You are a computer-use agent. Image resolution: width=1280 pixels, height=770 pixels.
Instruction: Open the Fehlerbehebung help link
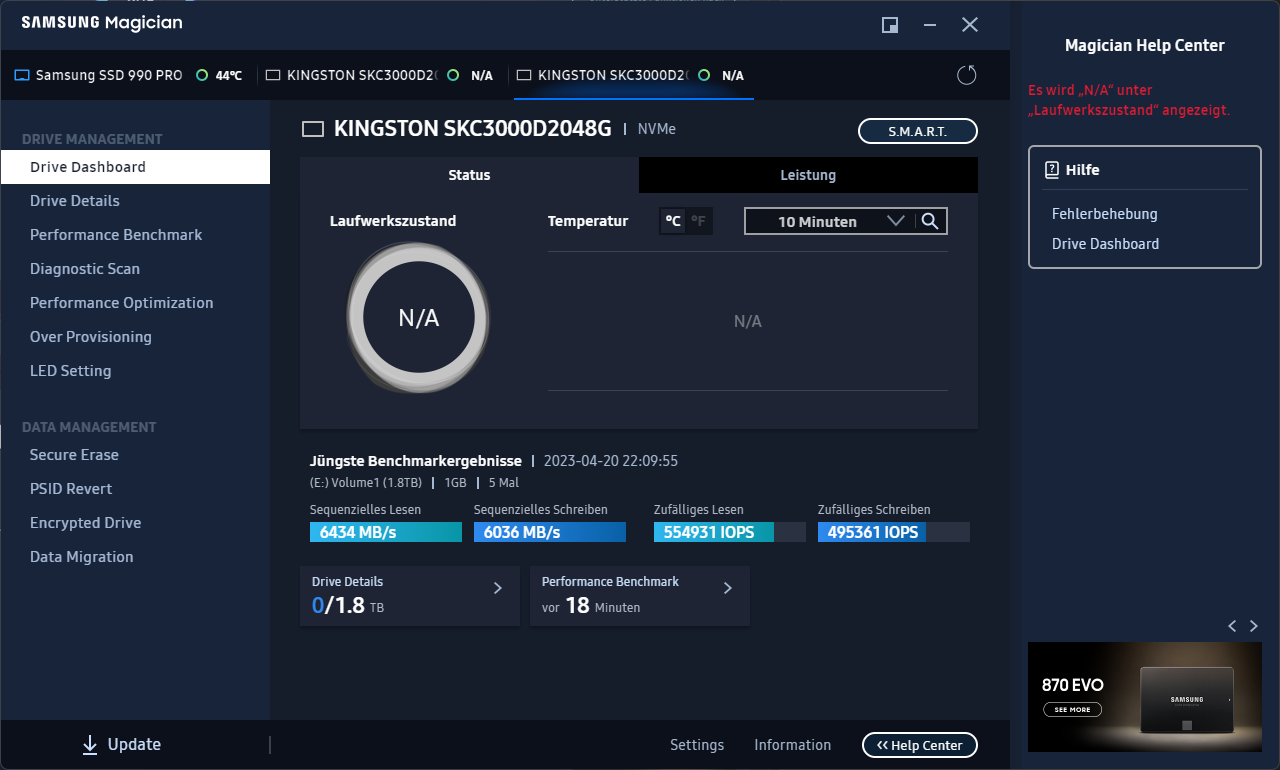(x=1105, y=214)
